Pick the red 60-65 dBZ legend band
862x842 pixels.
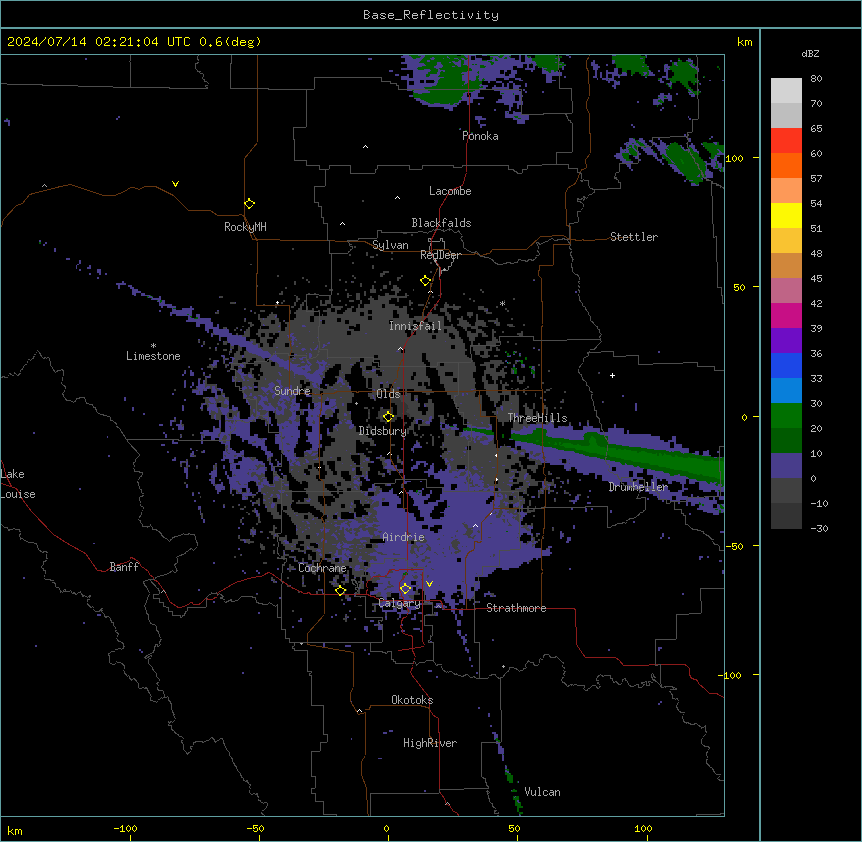coord(786,140)
